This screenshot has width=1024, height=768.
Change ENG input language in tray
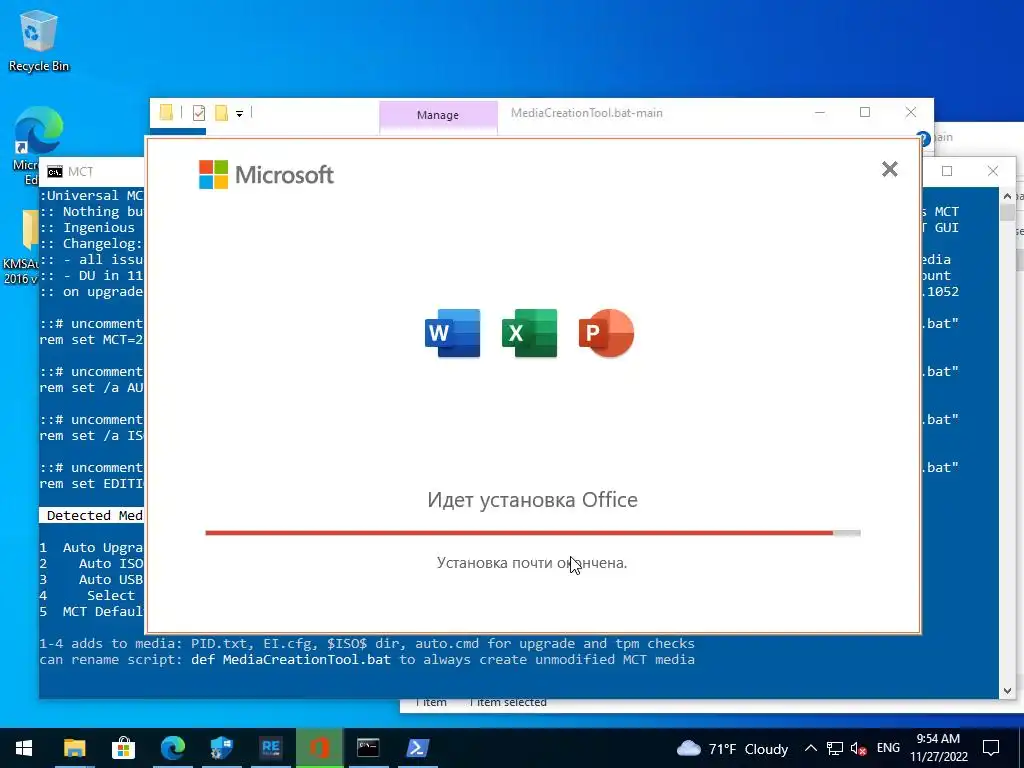click(x=888, y=748)
